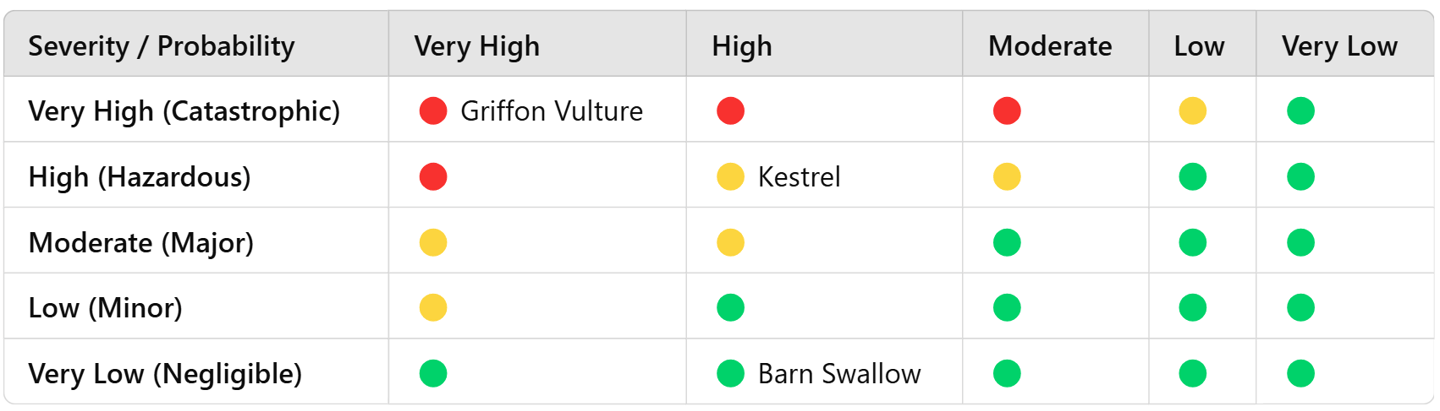Select the Kestrel text label
The height and width of the screenshot is (411, 1440).
point(799,177)
